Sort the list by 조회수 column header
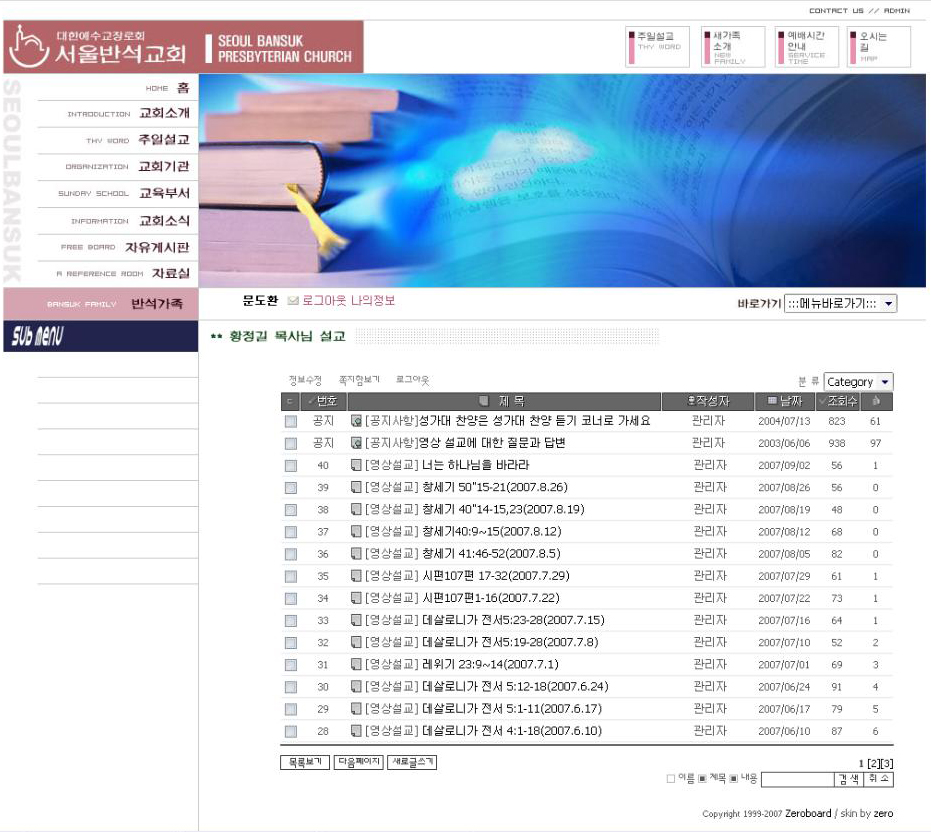This screenshot has width=931, height=832. tap(838, 401)
